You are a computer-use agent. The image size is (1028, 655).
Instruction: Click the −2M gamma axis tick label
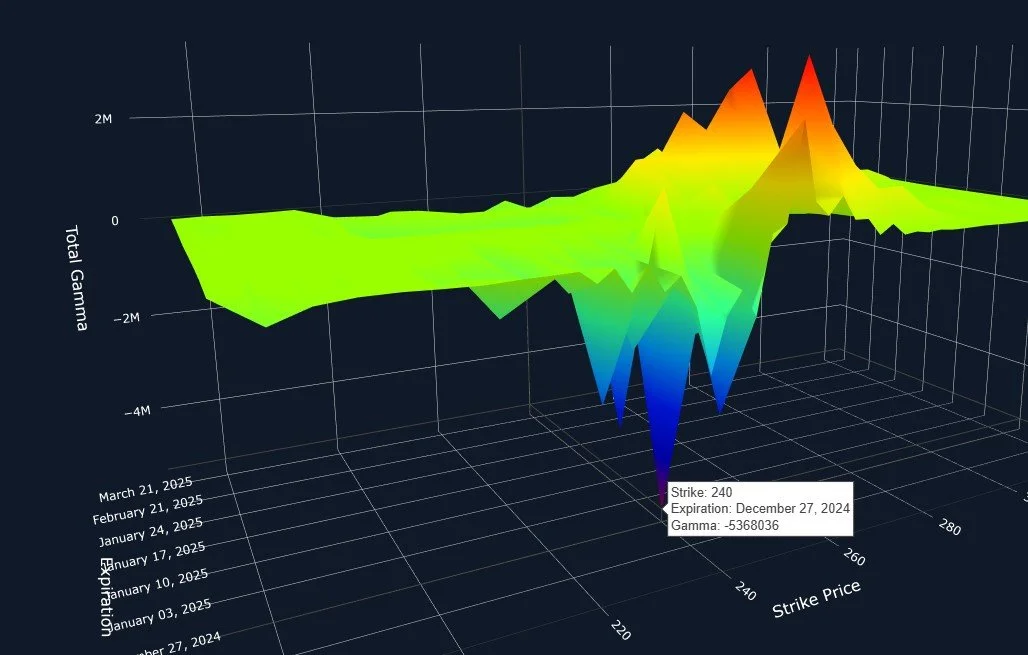pos(127,318)
